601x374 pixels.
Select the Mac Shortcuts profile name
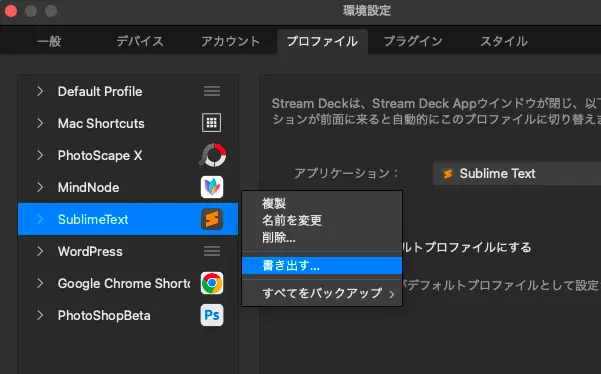101,123
